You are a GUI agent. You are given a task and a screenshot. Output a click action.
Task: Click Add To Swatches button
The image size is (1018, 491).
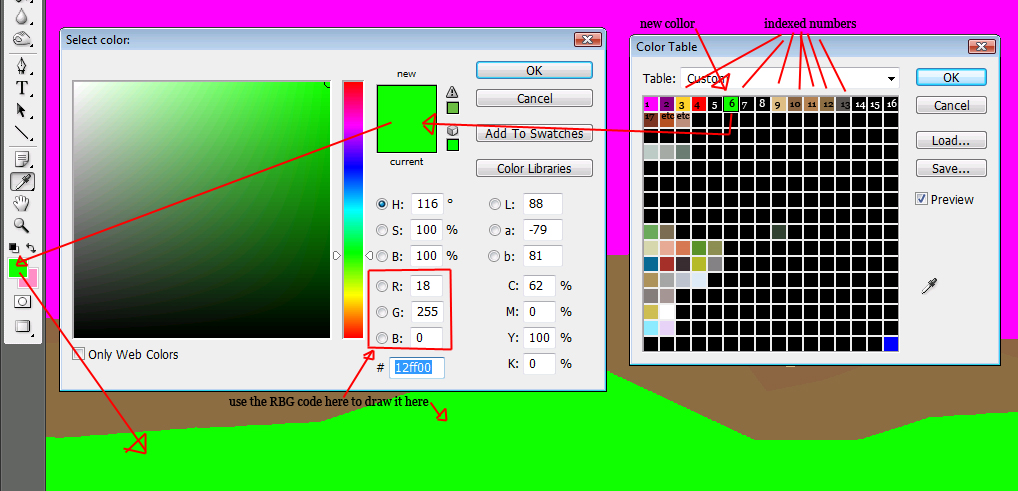(x=534, y=134)
